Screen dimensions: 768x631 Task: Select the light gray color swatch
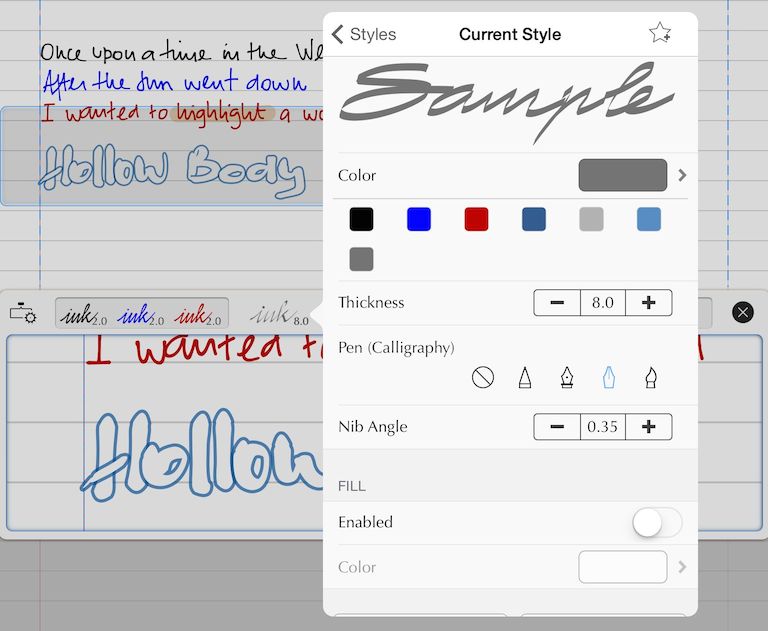tap(591, 219)
